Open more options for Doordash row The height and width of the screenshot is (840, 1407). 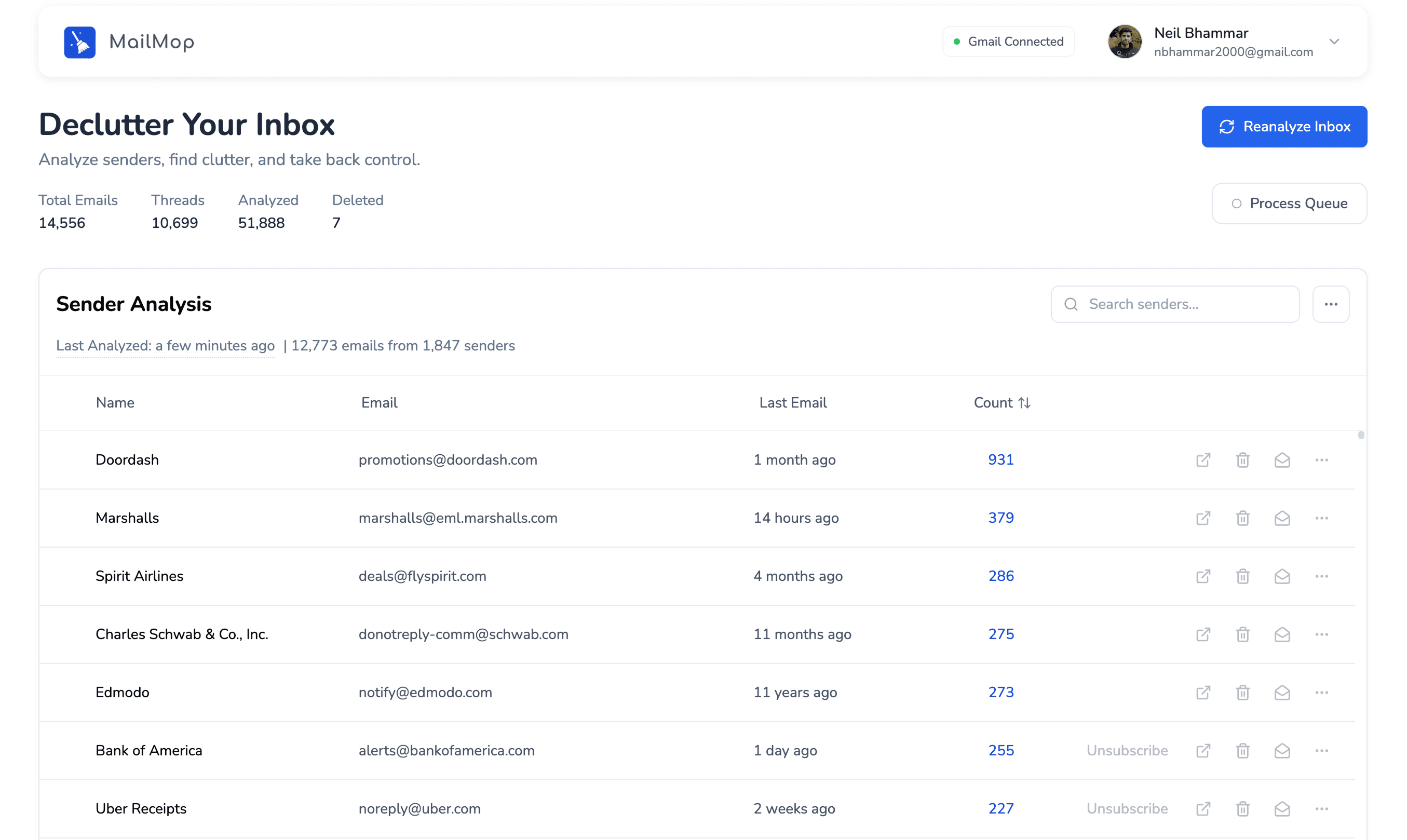(1322, 459)
